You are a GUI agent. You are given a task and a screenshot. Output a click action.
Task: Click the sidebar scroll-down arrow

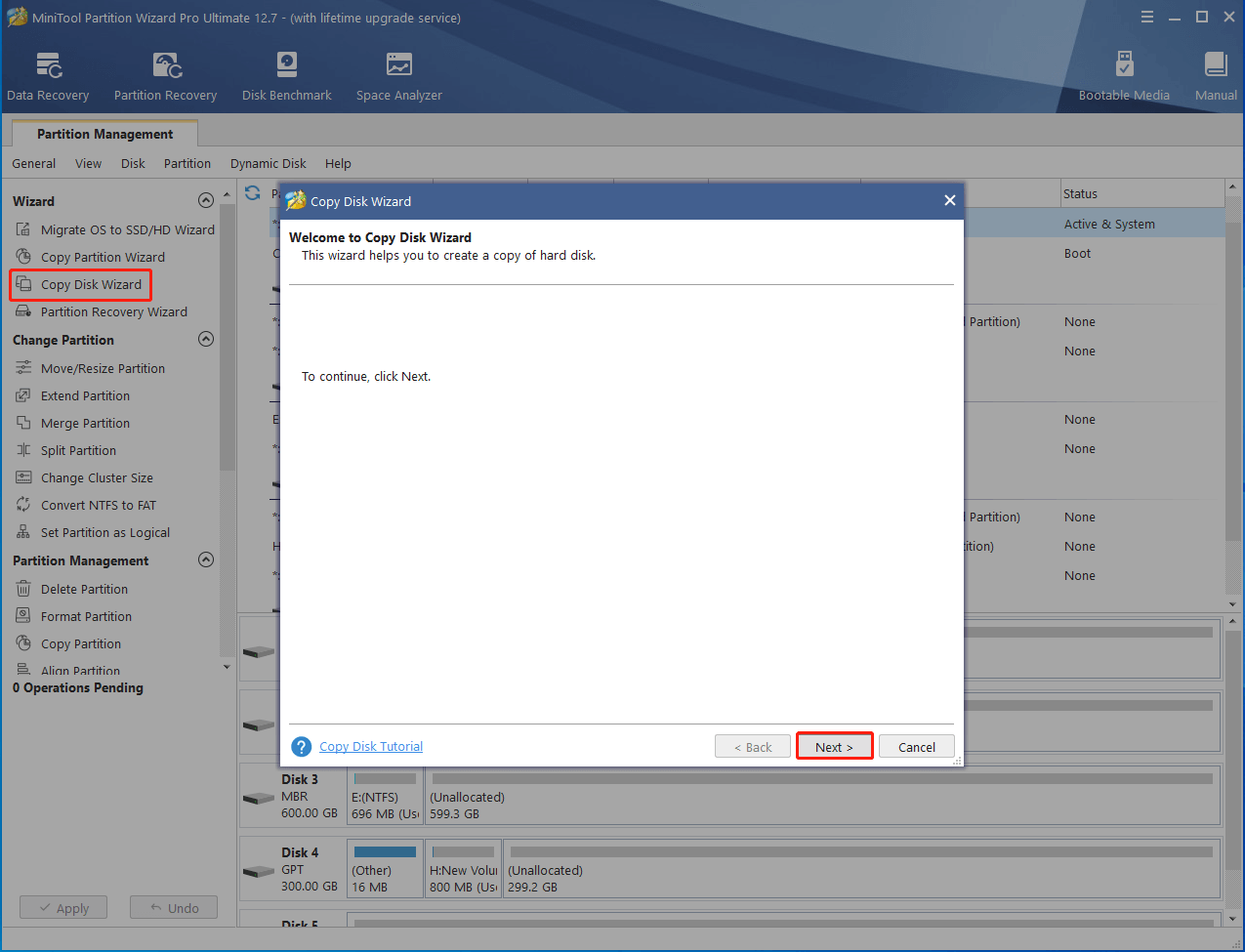pyautogui.click(x=228, y=667)
